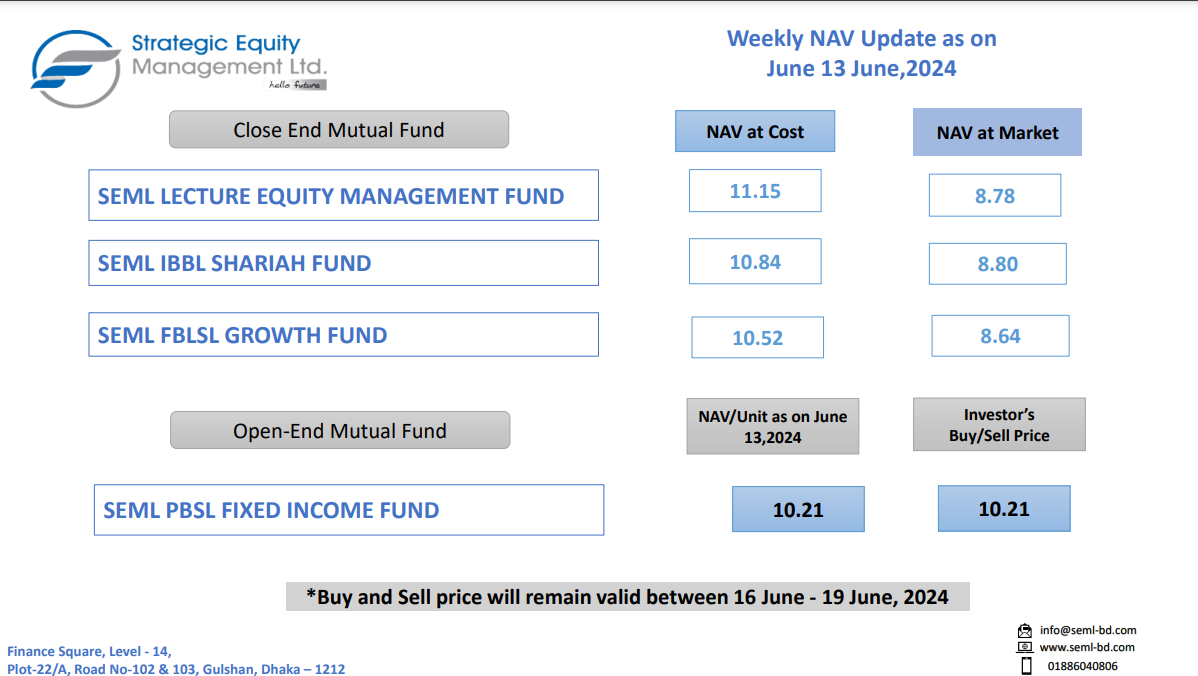Click the NAV at Cost header
Image resolution: width=1198 pixels, height=676 pixels.
tap(755, 131)
